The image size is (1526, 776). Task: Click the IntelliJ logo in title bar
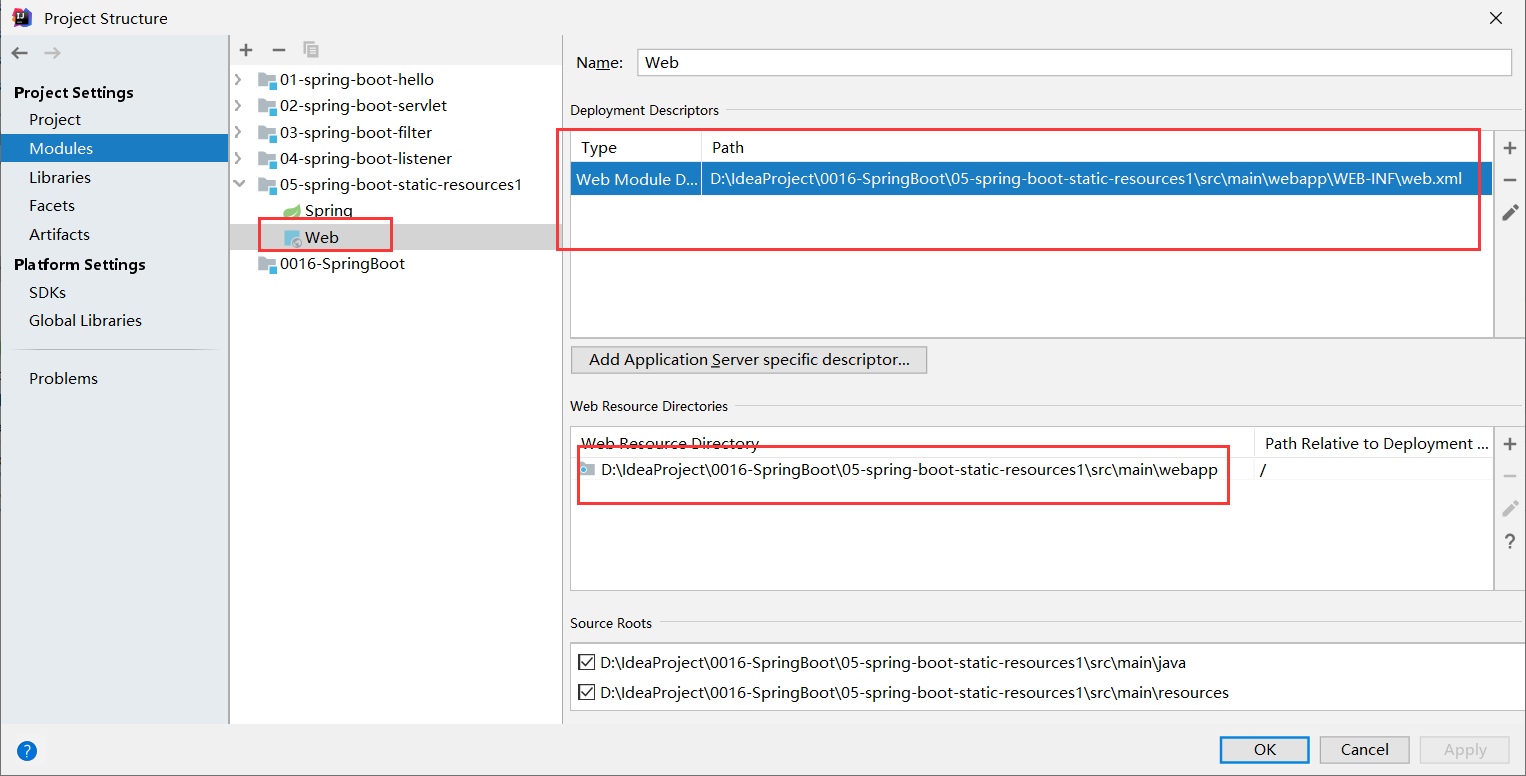point(21,17)
